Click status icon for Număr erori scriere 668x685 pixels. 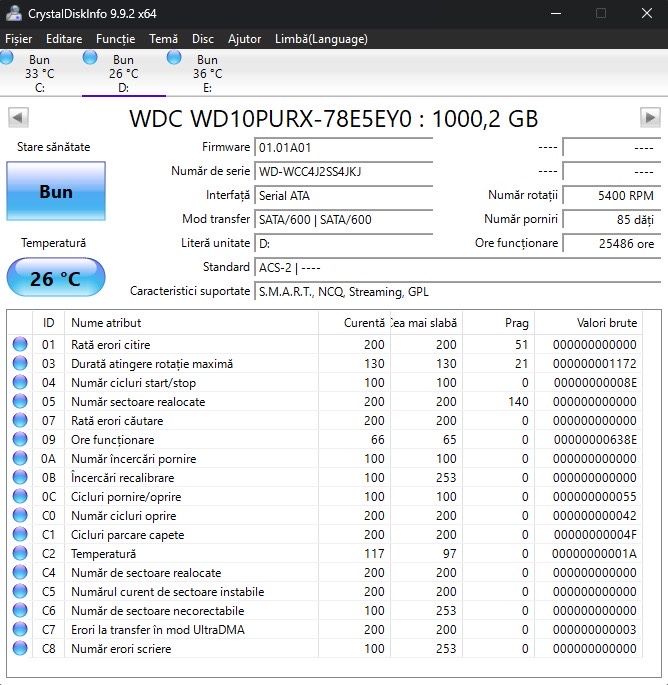click(20, 648)
